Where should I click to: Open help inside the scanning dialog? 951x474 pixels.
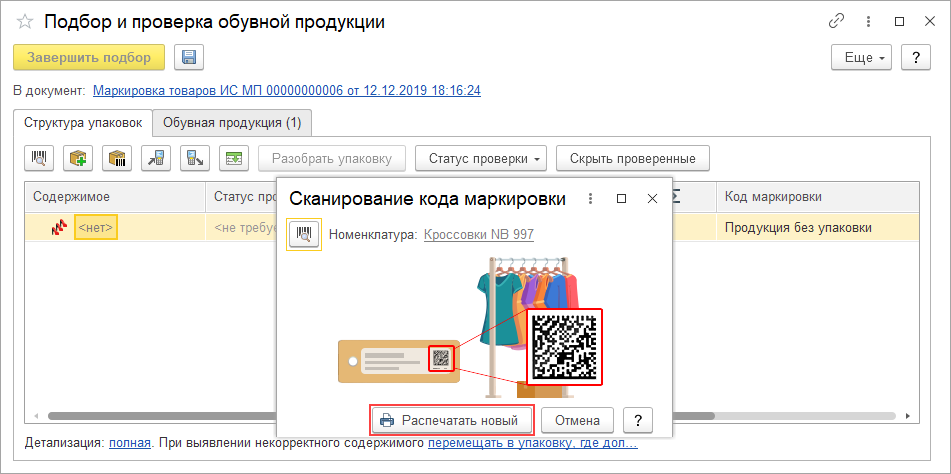pos(638,420)
